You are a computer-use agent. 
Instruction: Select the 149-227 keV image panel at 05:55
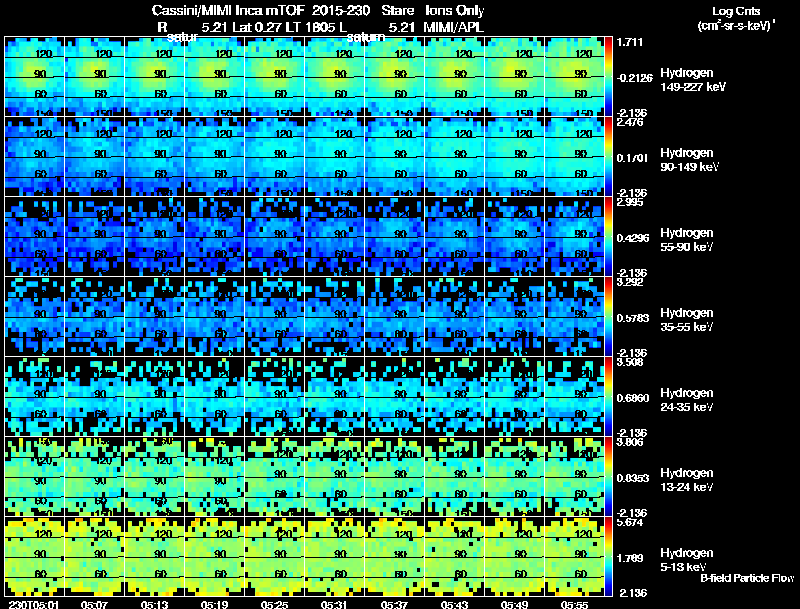click(x=574, y=77)
